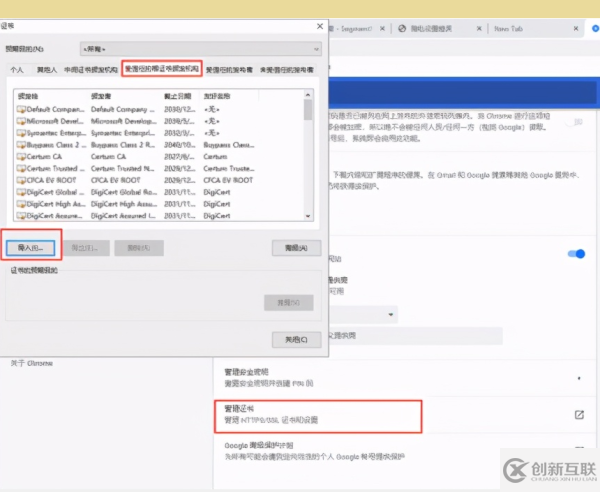The image size is (600, 492).
Task: Close the certificate dialog with X icon
Action: (320, 26)
